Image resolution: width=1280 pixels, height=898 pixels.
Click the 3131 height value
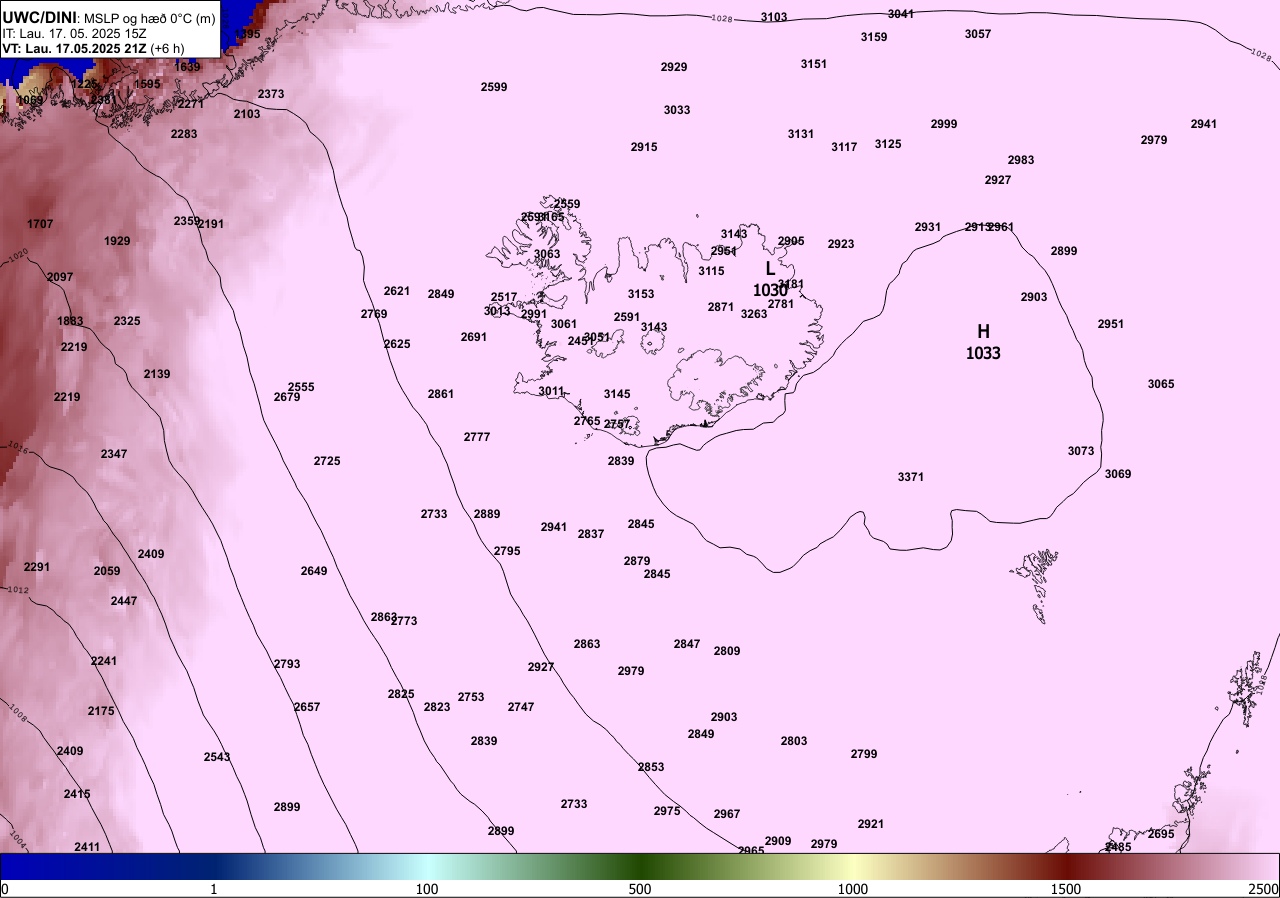tap(801, 134)
